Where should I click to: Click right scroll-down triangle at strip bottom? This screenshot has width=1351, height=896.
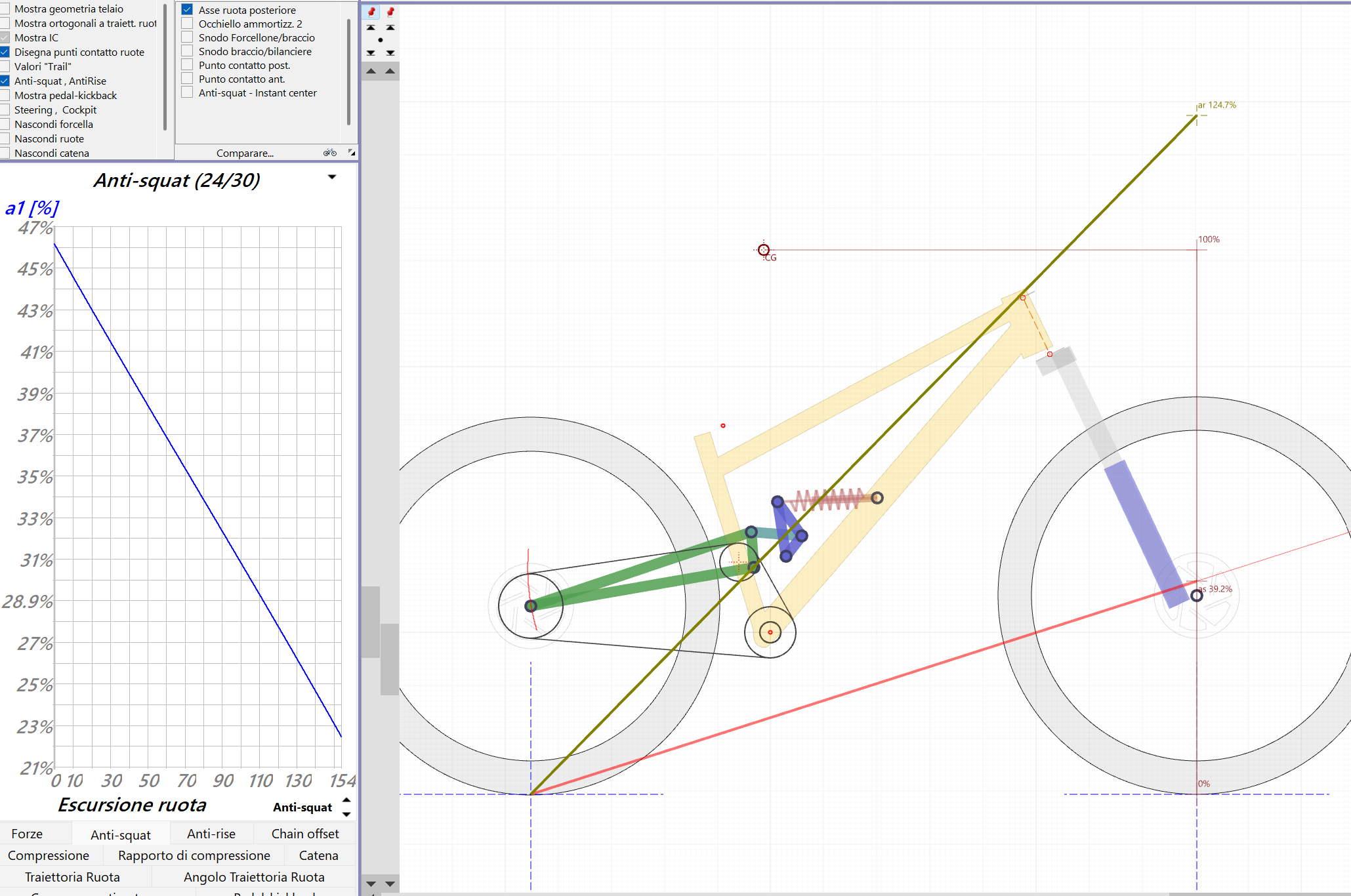coord(390,884)
